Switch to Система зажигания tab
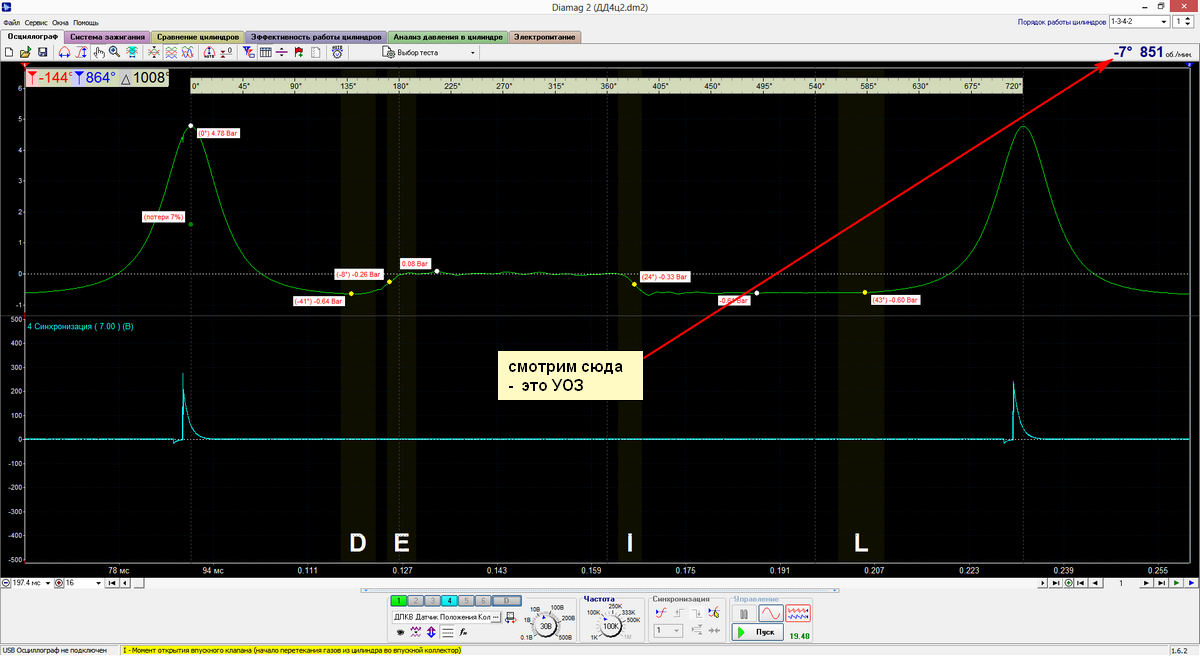 [x=106, y=36]
